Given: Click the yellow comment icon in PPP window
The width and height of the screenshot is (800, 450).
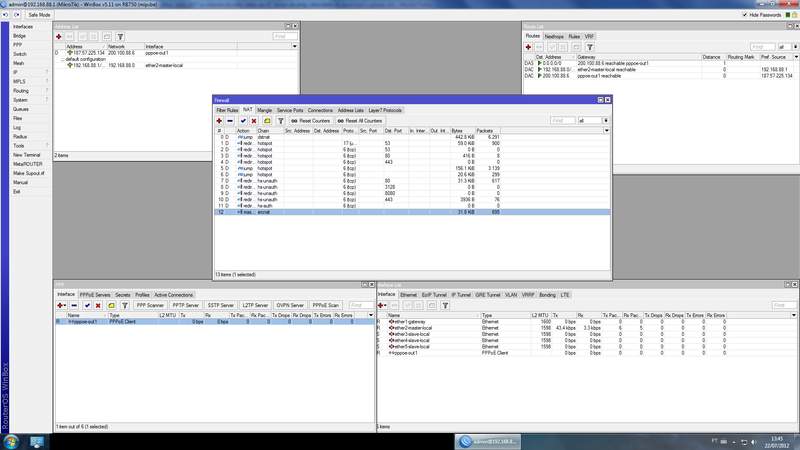Looking at the screenshot, I should 111,305.
